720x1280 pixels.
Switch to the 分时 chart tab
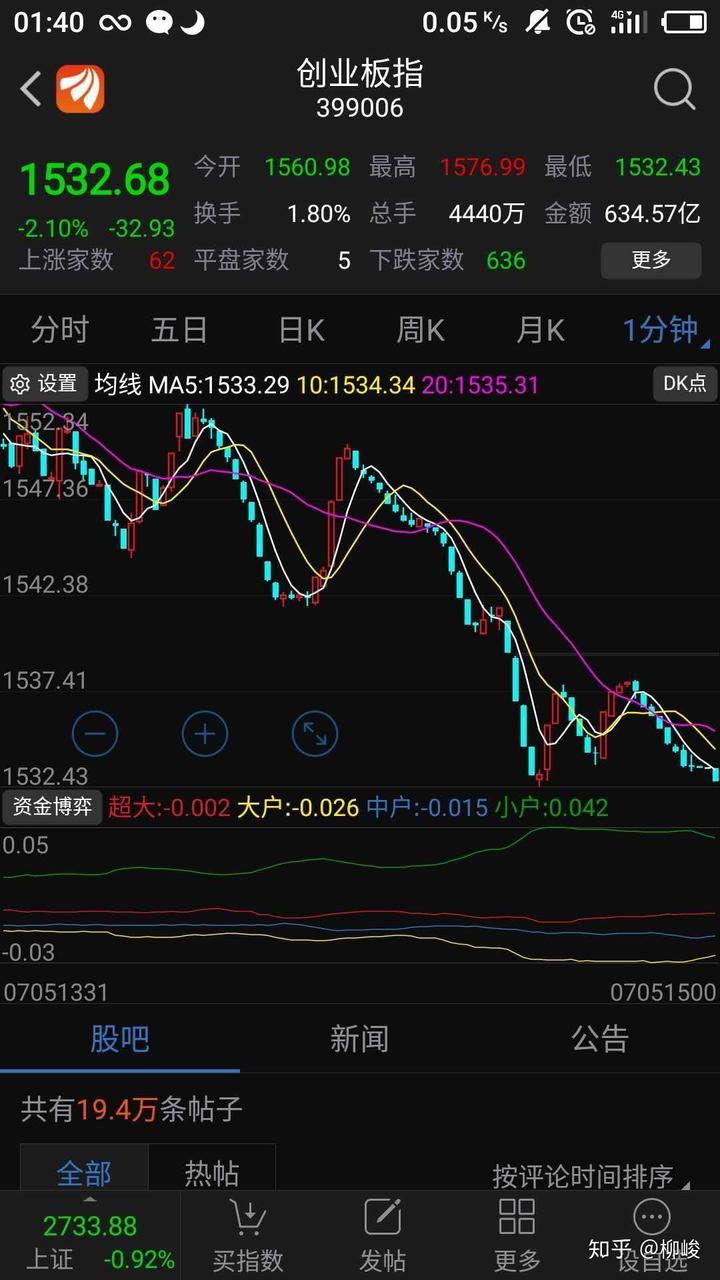(60, 329)
